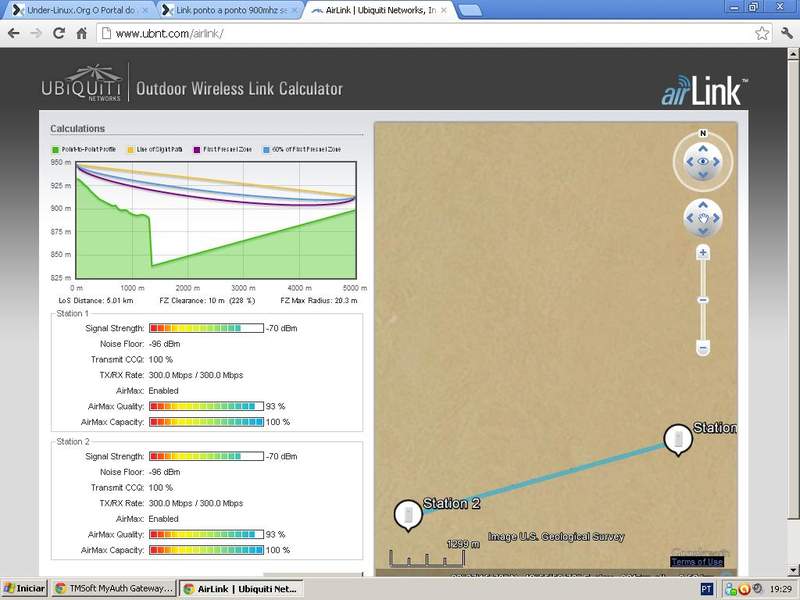Zoom out map with minus button
800x600 pixels.
[703, 348]
